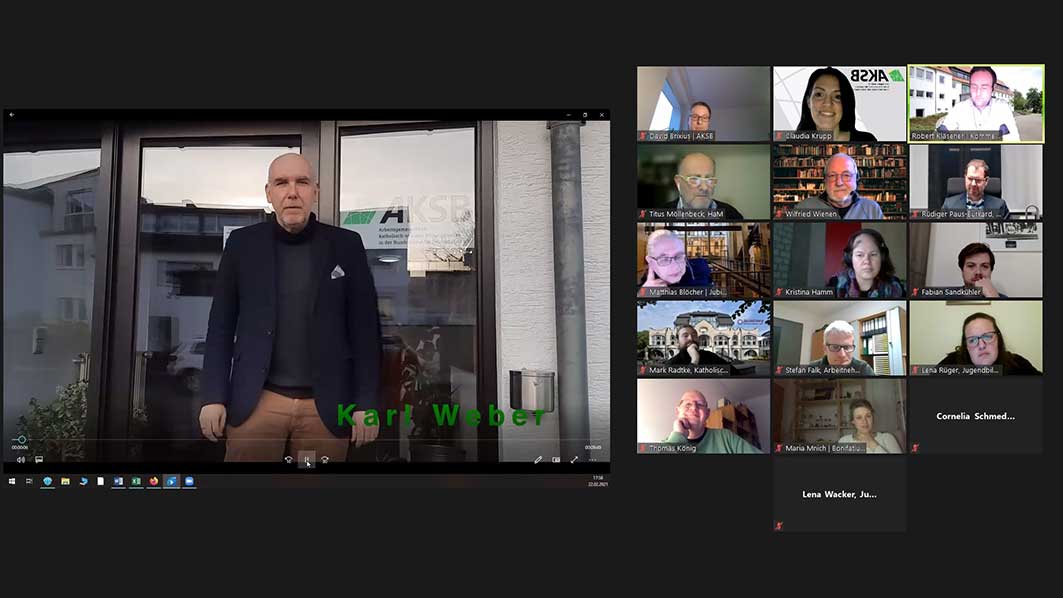Go back using the player's back arrow

click(x=12, y=115)
